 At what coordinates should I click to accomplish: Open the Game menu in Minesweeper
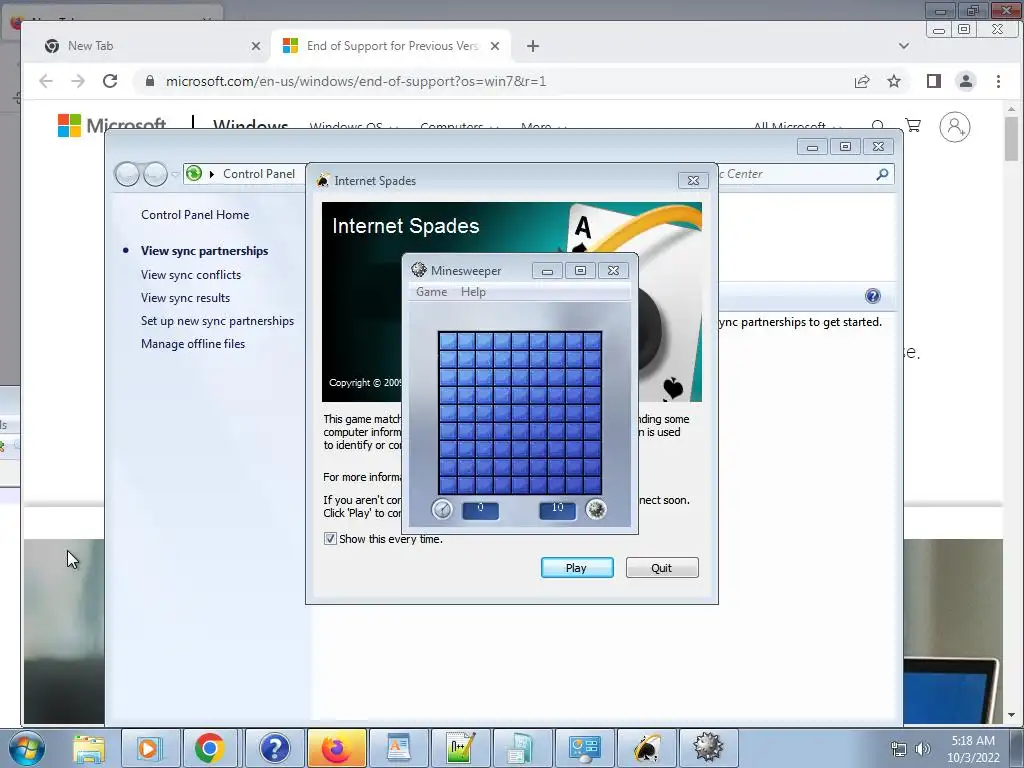[432, 292]
